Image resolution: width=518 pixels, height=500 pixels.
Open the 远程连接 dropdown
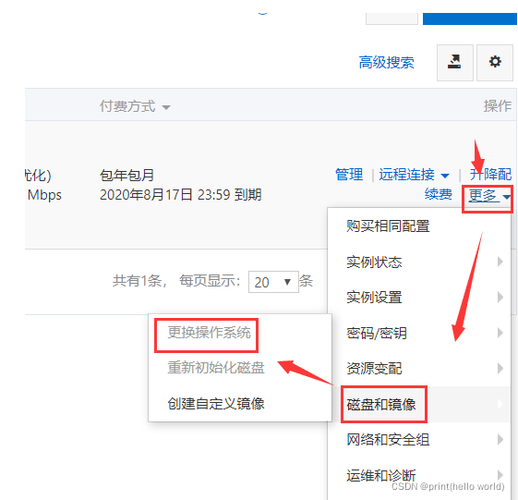coord(414,174)
